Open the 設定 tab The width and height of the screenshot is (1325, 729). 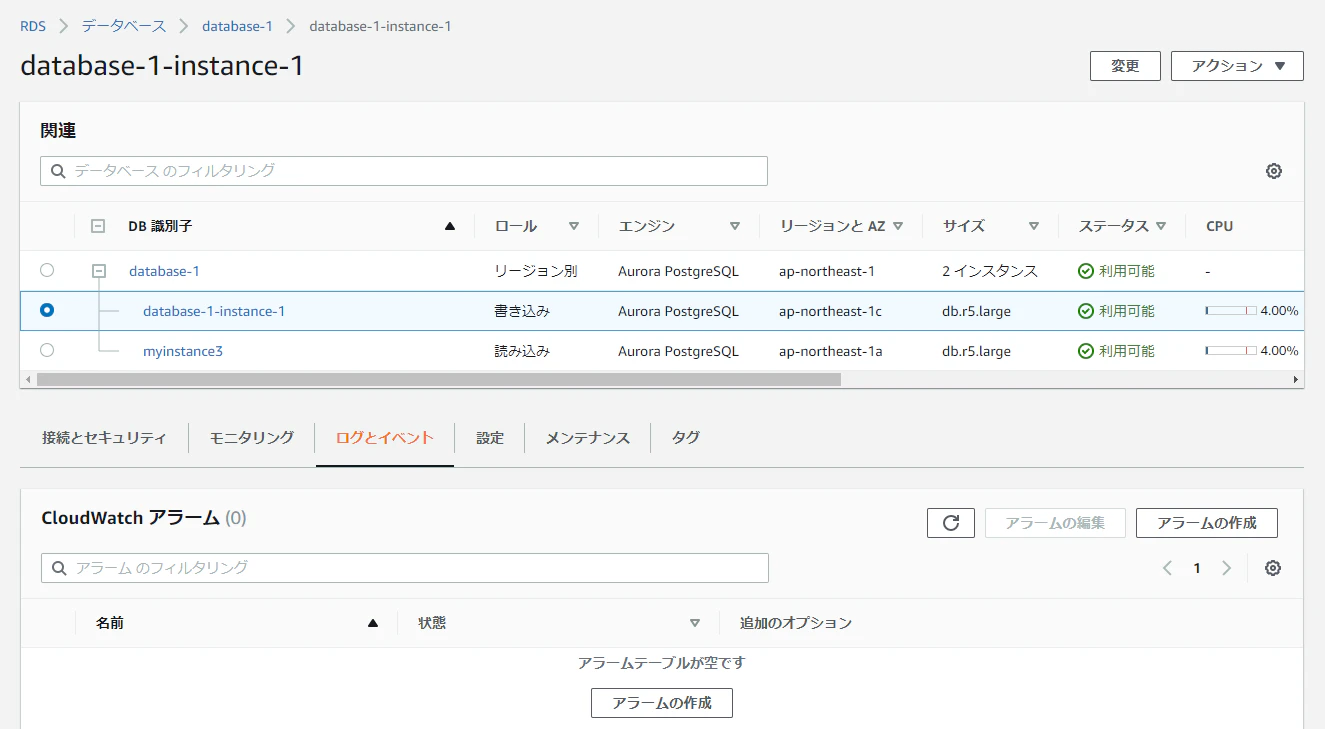tap(490, 438)
